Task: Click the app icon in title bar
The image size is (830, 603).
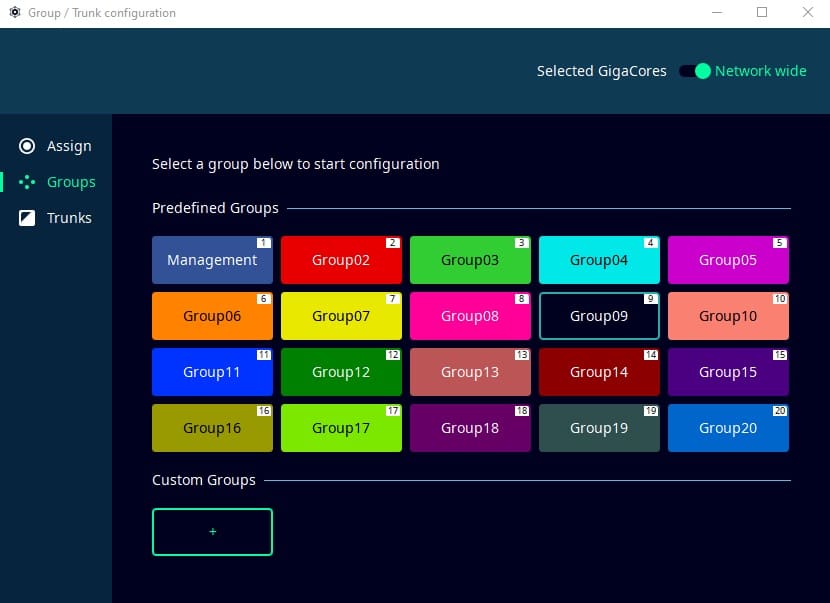Action: click(14, 13)
